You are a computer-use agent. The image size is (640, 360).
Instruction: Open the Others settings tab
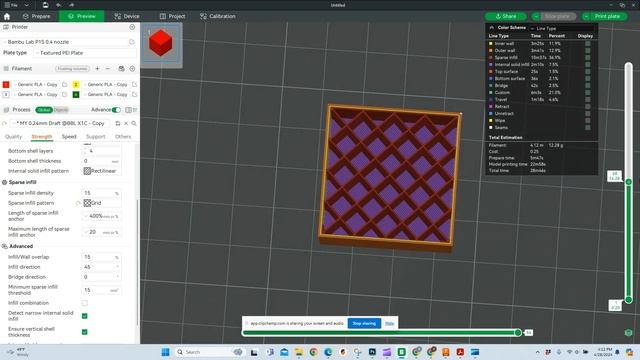point(123,137)
